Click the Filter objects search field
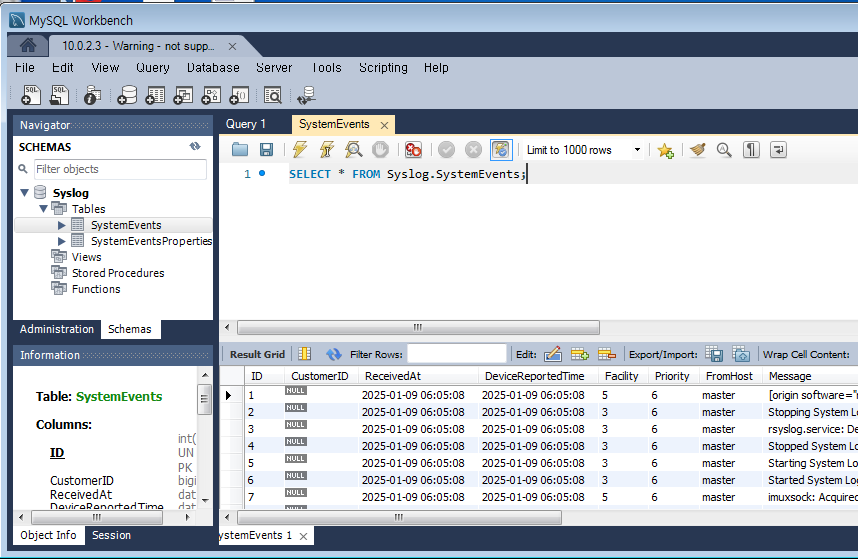The height and width of the screenshot is (559, 858). 120,169
